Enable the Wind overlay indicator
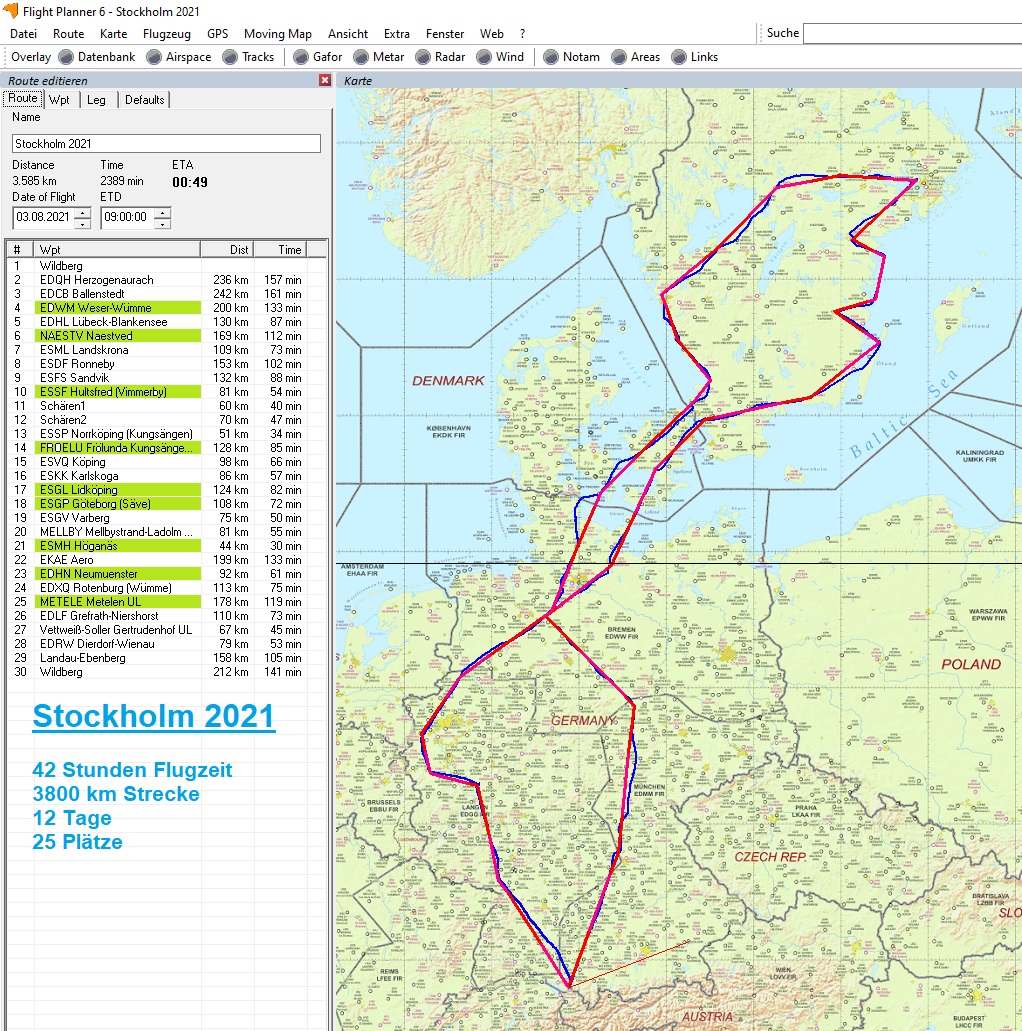Viewport: 1022px width, 1031px height. point(485,57)
